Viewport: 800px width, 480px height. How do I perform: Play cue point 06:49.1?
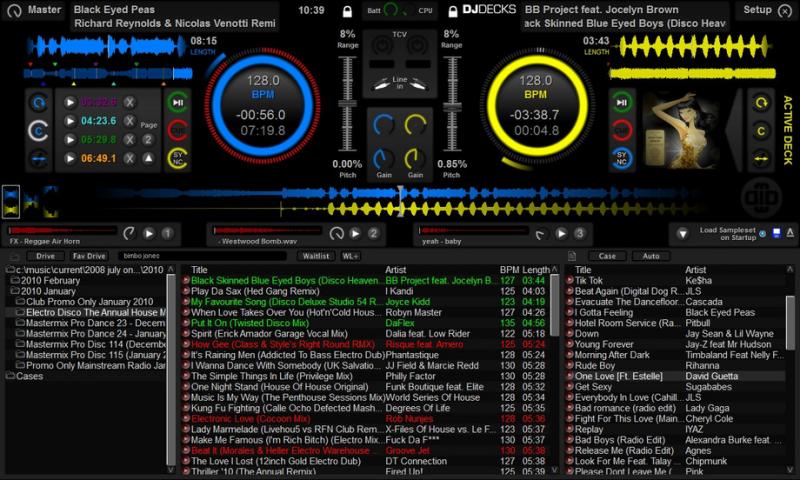(x=70, y=158)
